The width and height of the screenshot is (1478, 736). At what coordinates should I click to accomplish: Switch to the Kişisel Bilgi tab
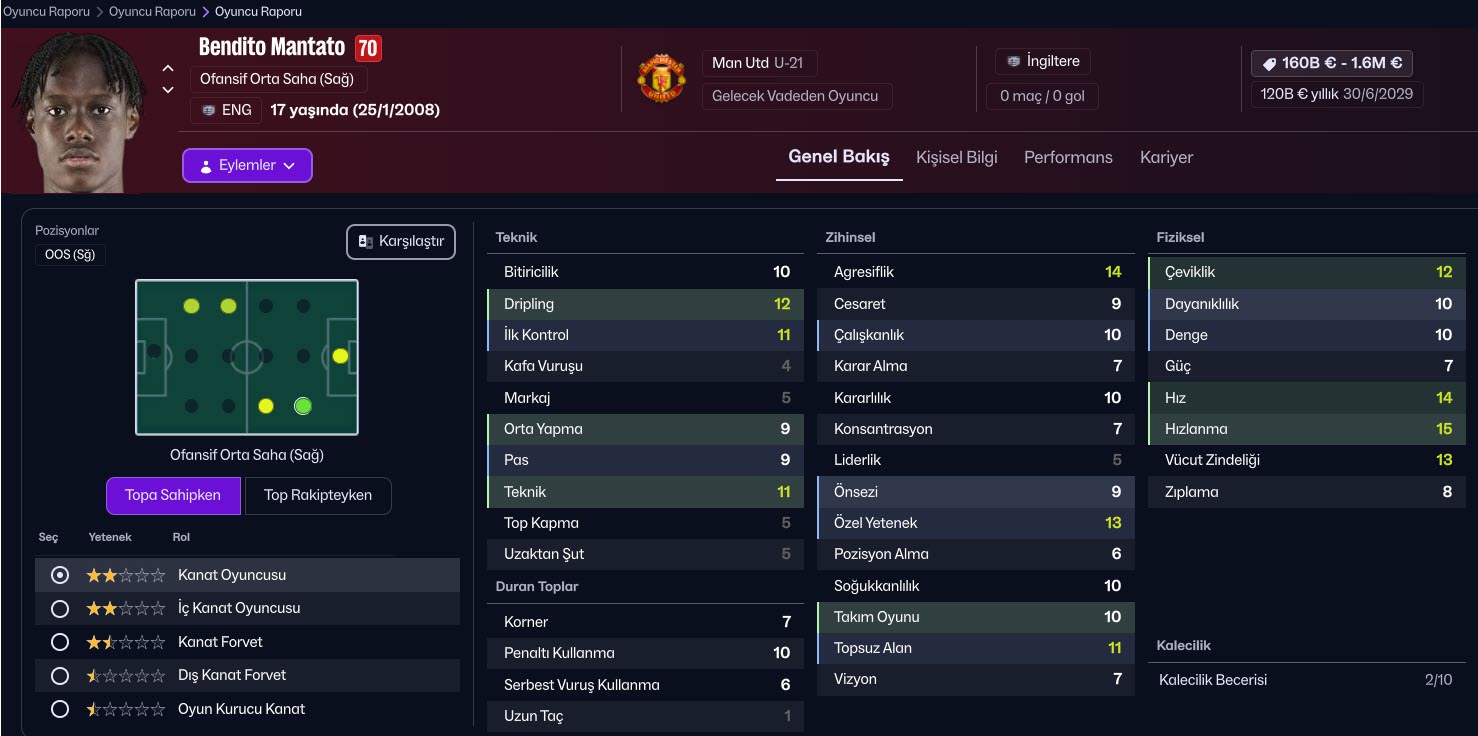pyautogui.click(x=956, y=157)
